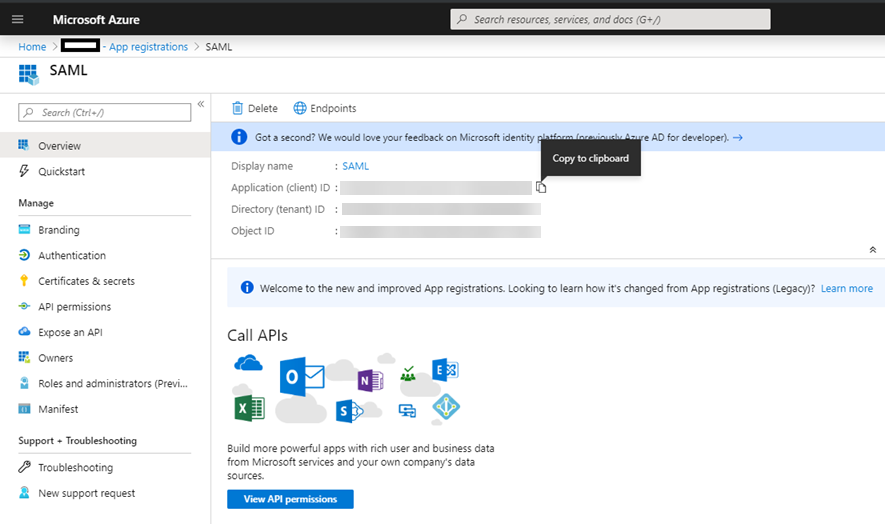Viewport: 885px width, 524px height.
Task: Click the Manifest icon
Action: (x=24, y=408)
